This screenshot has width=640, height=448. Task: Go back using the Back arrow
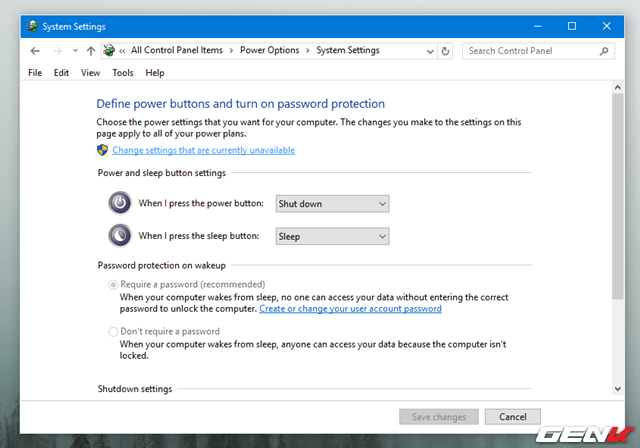[x=35, y=51]
